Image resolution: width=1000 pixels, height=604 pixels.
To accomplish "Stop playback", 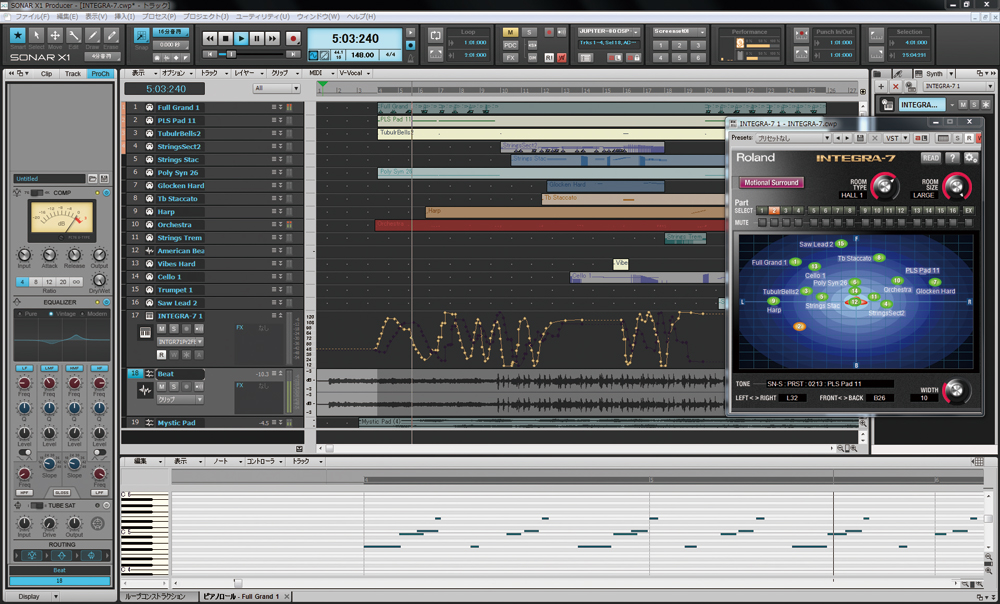I will tap(225, 39).
